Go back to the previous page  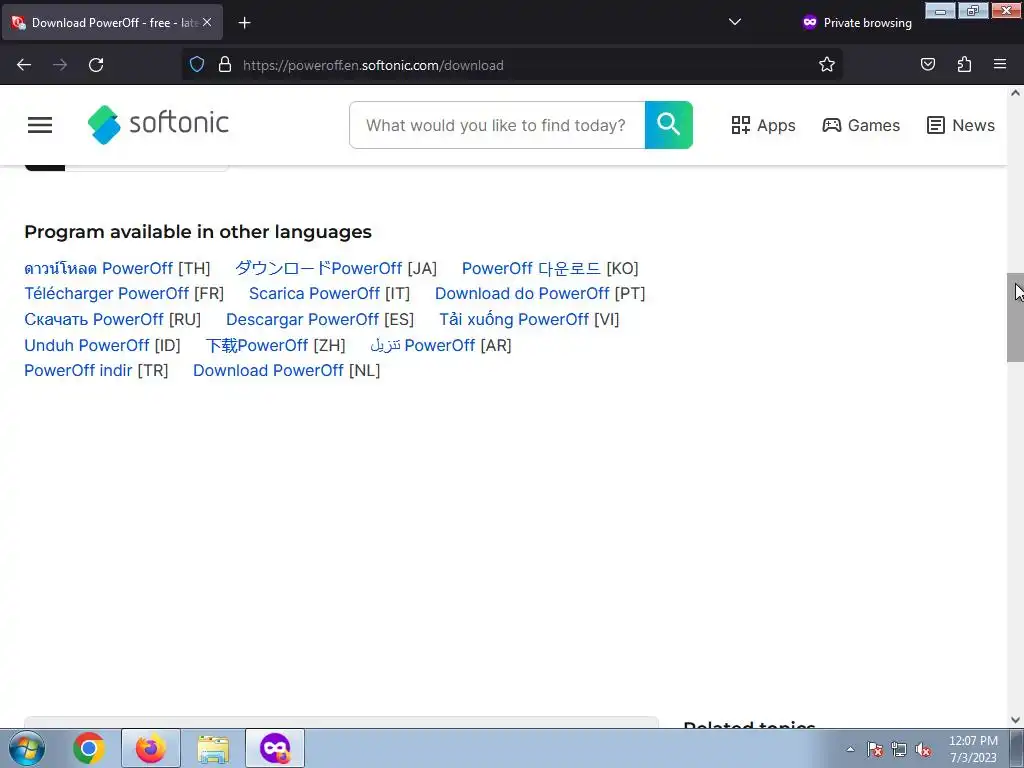point(24,65)
